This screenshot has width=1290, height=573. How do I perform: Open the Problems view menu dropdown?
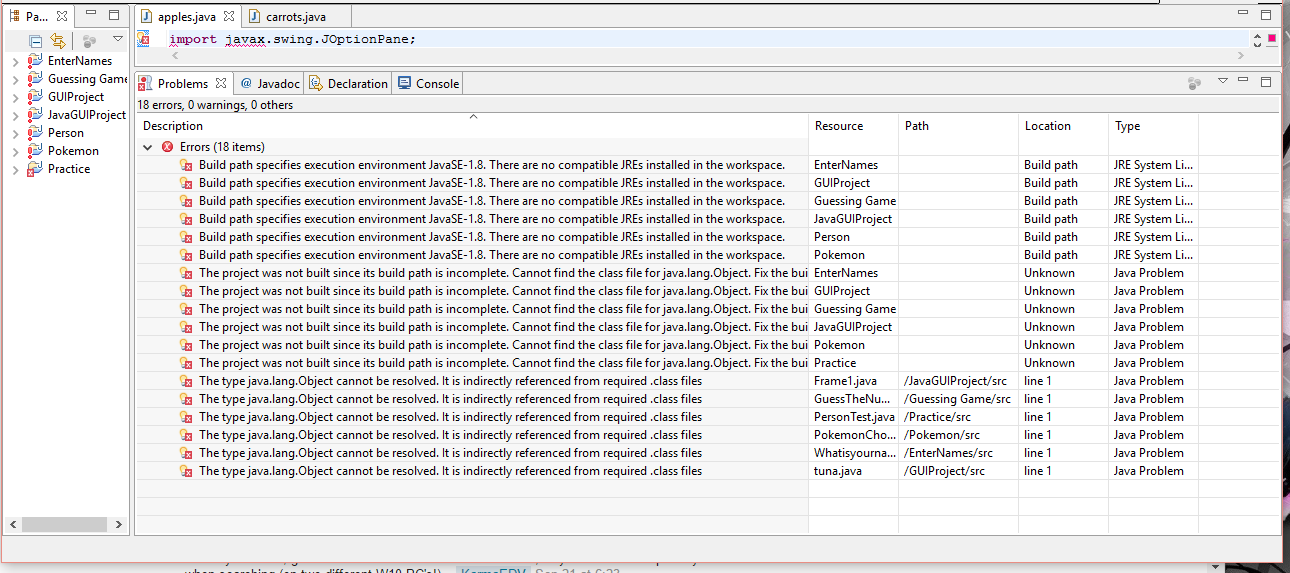click(1222, 80)
